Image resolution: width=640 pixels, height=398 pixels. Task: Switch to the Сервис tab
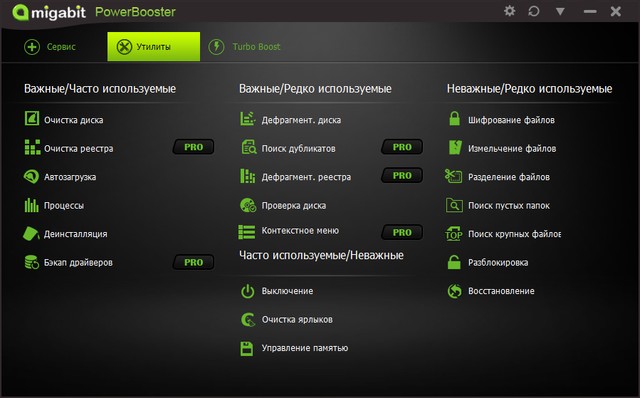coord(50,47)
